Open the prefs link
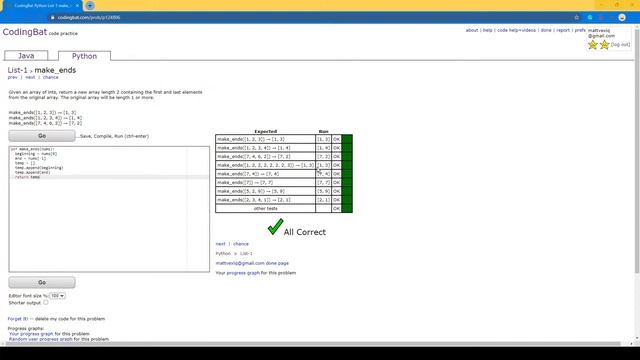This screenshot has width=640, height=360. 580,30
